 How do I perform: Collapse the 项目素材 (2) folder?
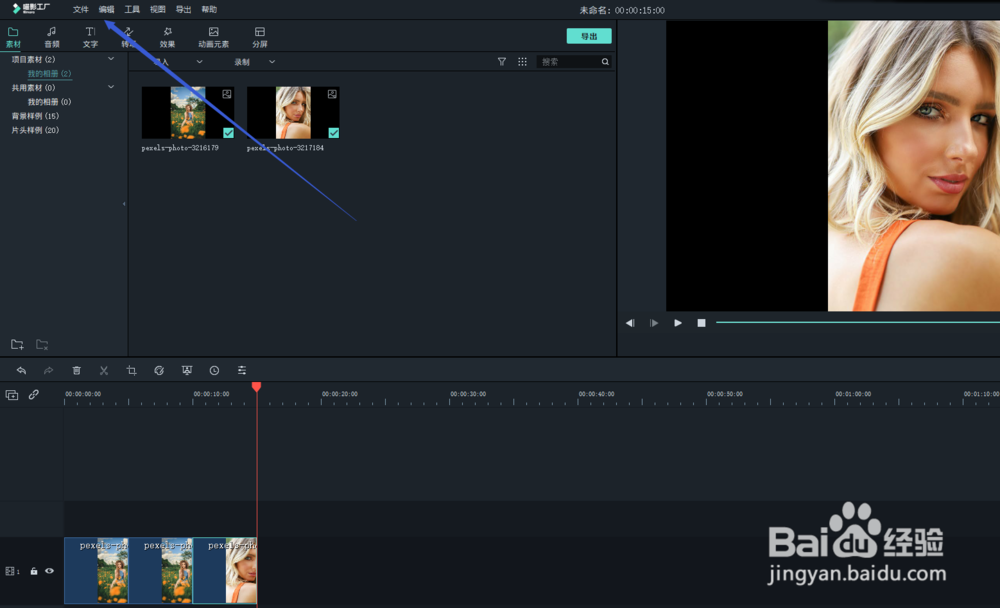tap(111, 59)
